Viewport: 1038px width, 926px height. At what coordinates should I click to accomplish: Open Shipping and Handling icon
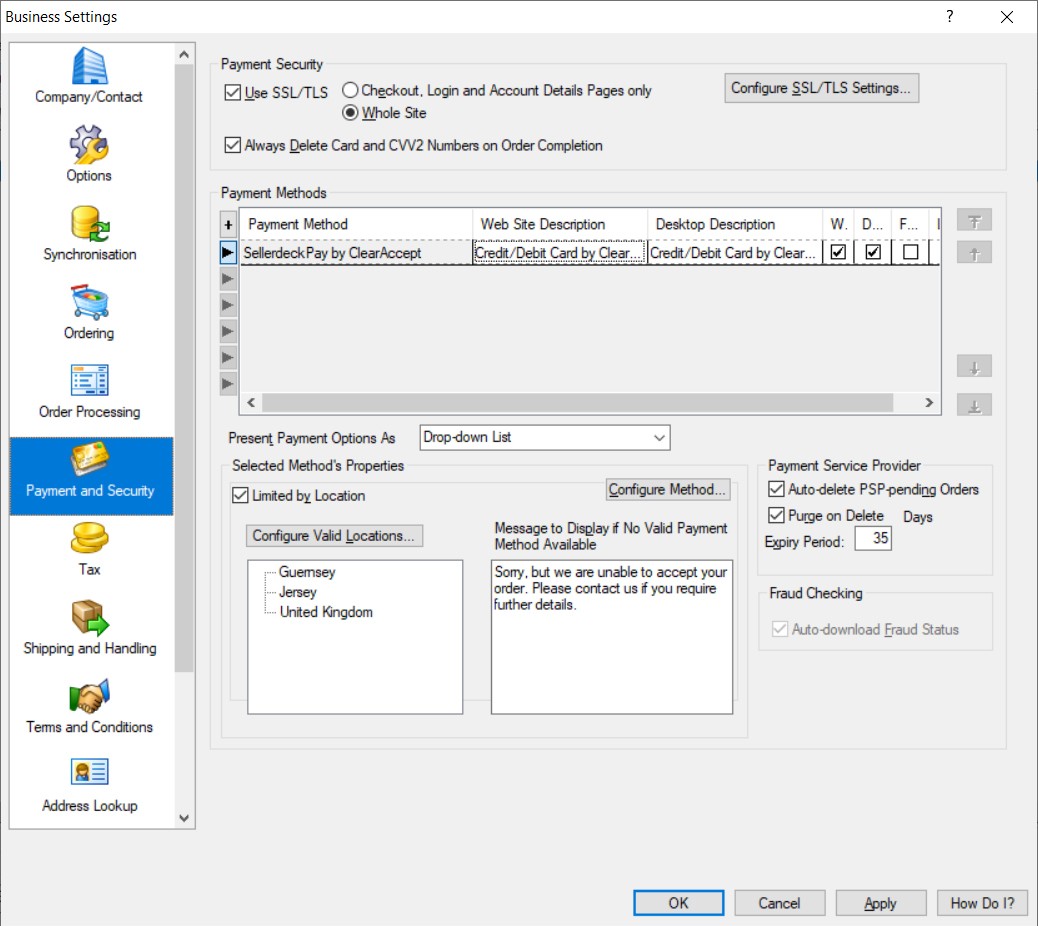[x=89, y=619]
